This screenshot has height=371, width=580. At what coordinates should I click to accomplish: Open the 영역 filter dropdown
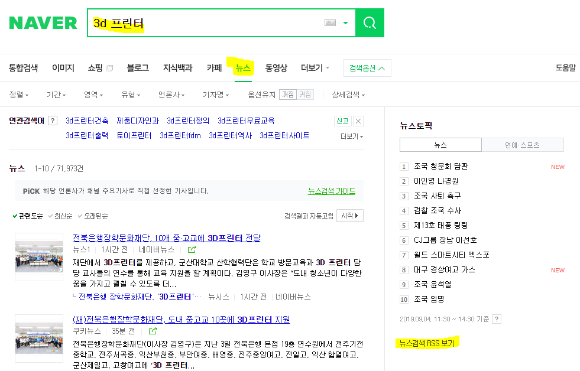point(93,95)
